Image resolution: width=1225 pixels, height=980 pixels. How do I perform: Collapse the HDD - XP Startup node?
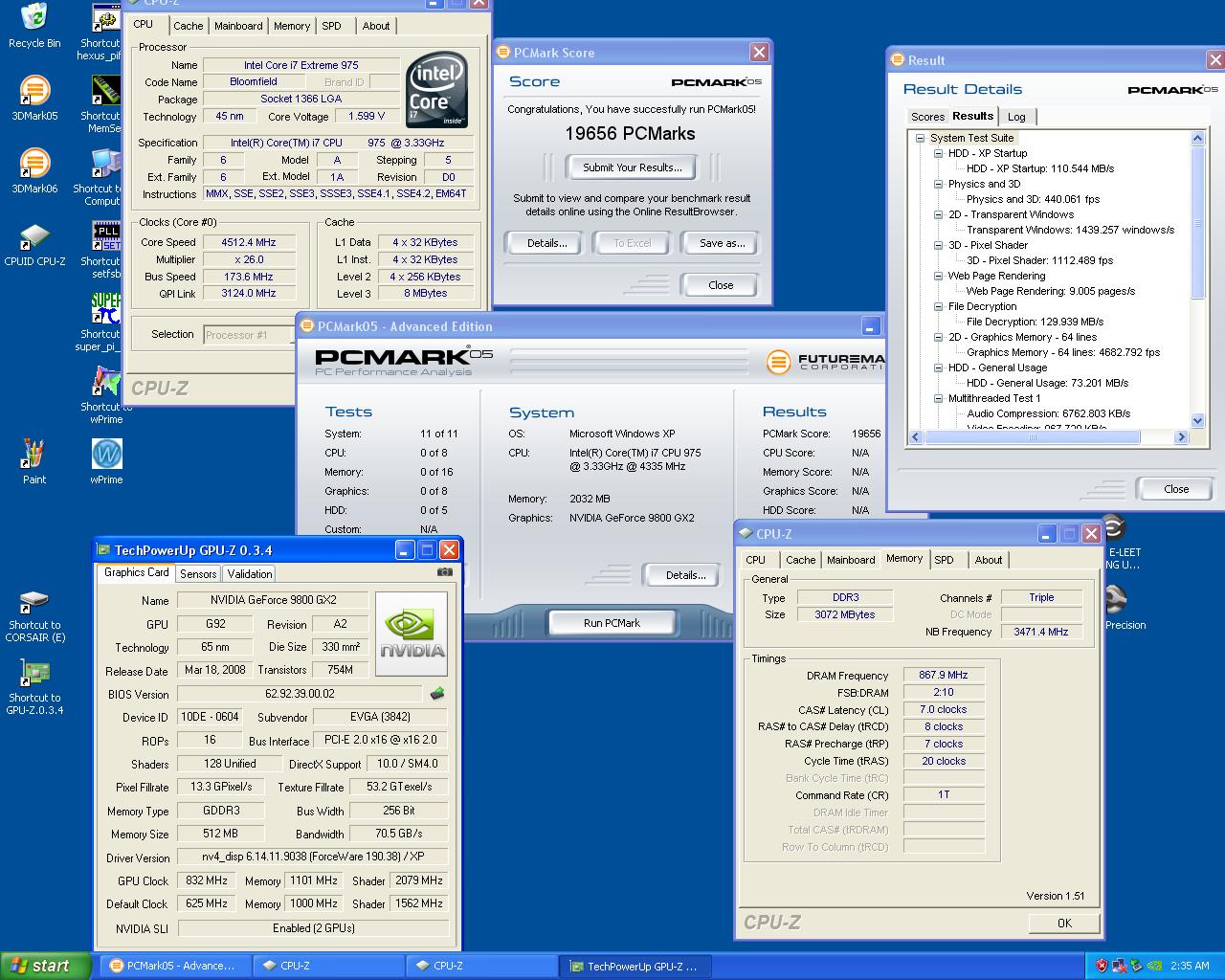pyautogui.click(x=939, y=153)
